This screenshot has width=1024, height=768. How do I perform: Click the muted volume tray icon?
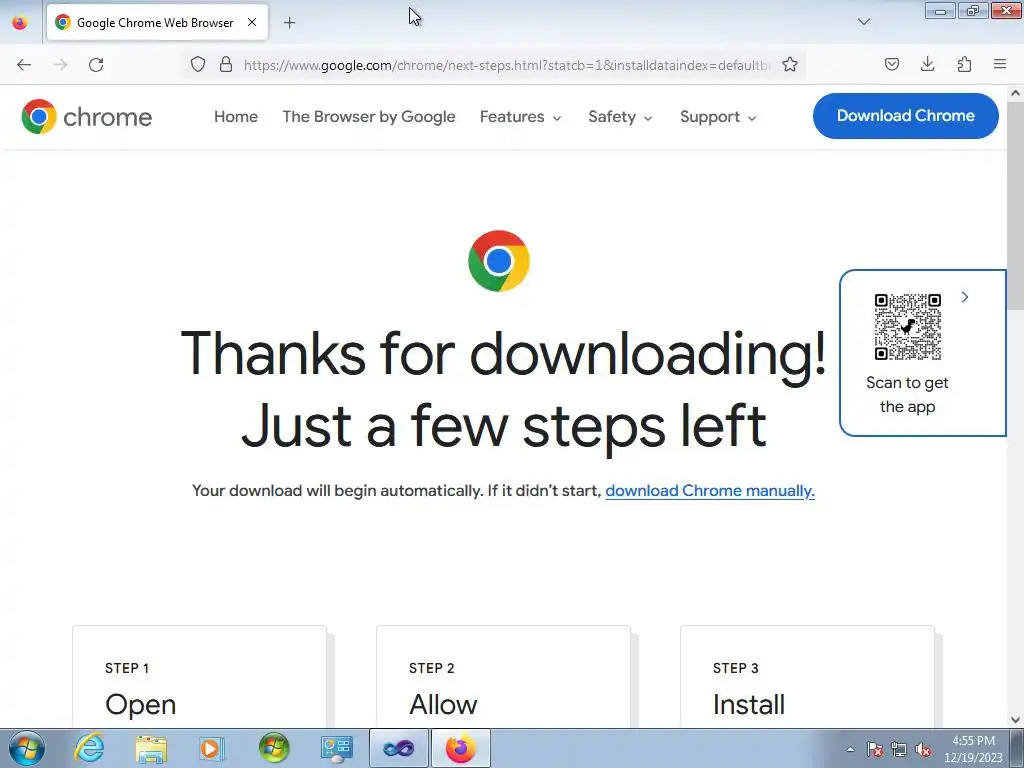(923, 749)
